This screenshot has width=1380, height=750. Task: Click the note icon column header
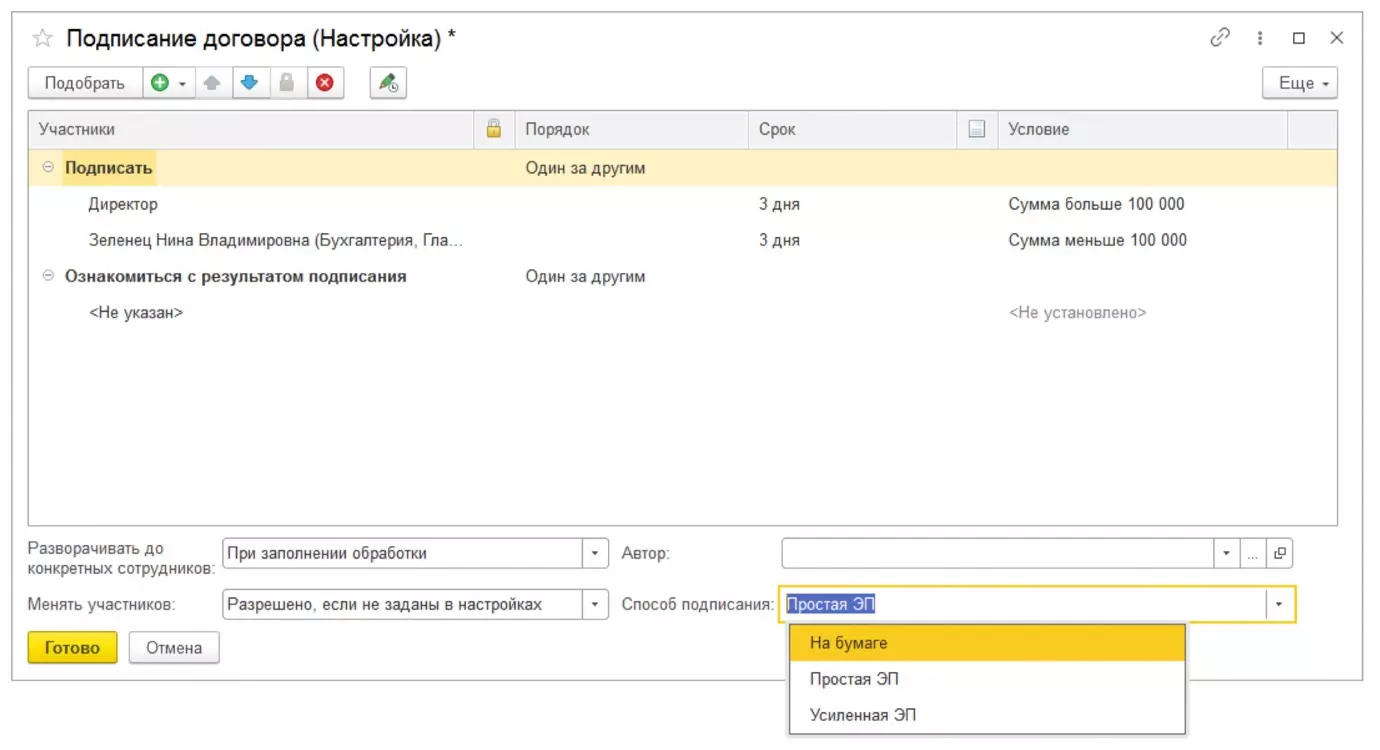(977, 129)
